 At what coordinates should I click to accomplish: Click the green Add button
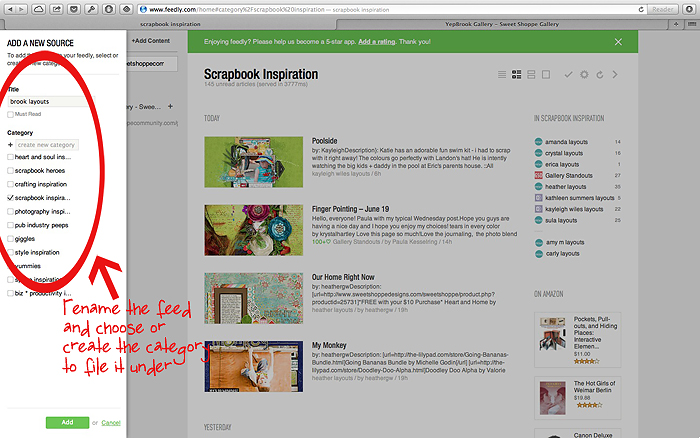pos(67,422)
